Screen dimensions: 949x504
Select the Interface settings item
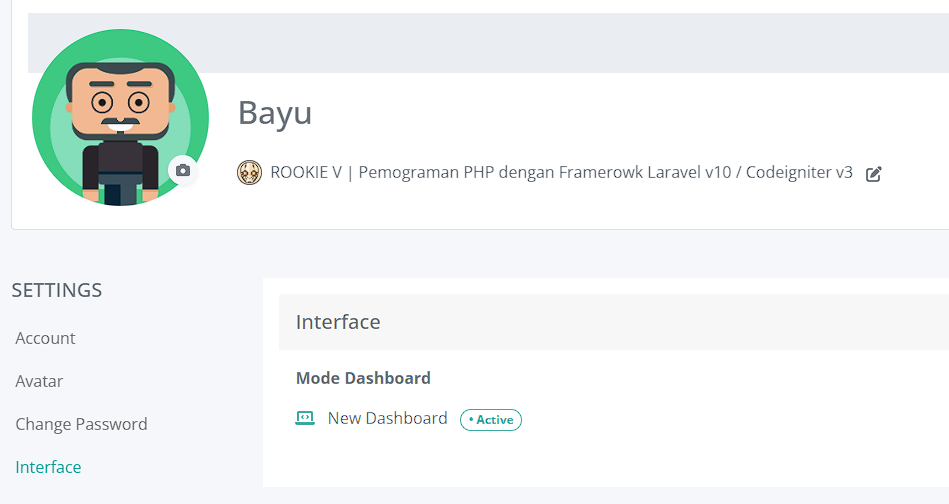point(48,467)
